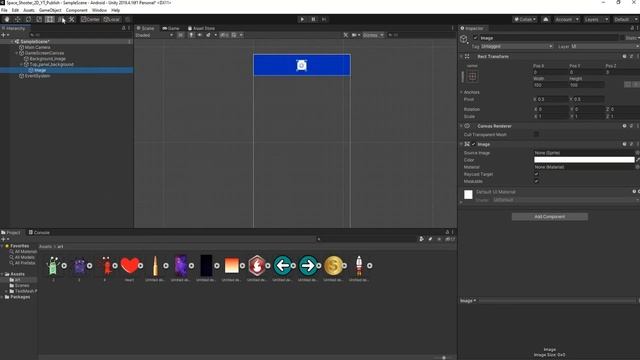
Task: Select the Move tool in toolbar
Action: pos(18,19)
